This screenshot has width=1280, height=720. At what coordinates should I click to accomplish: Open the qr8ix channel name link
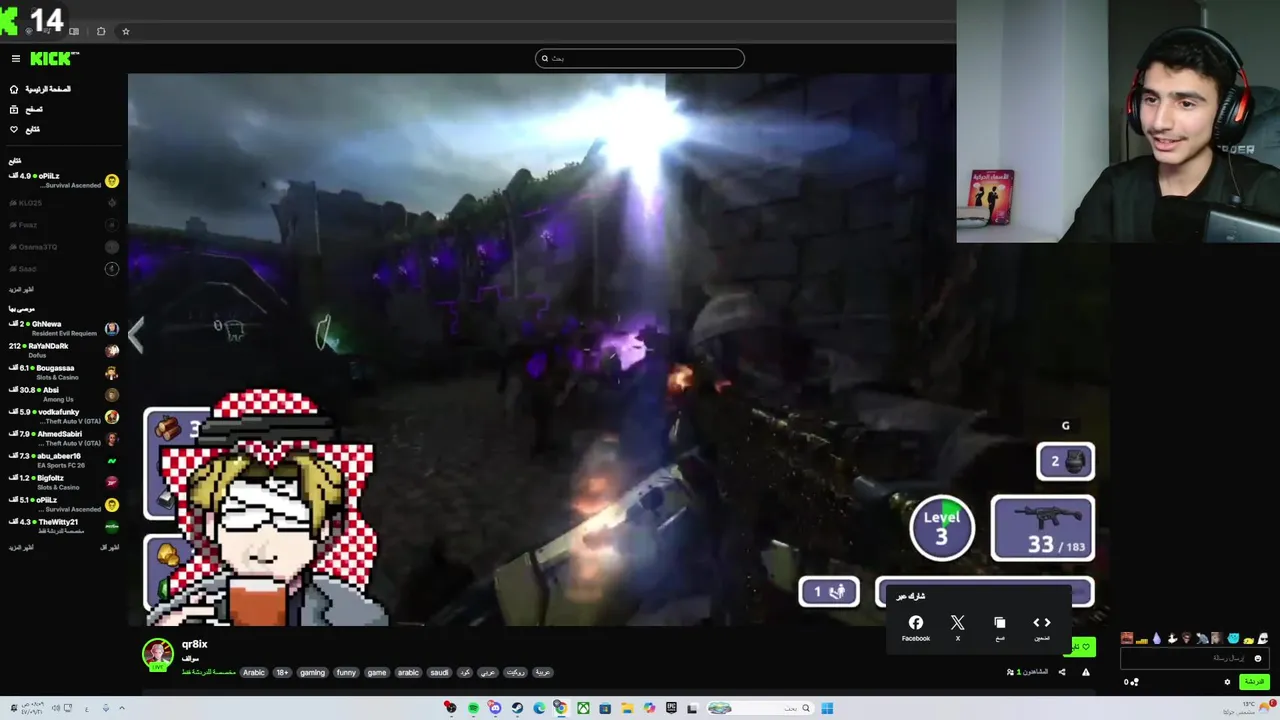click(194, 644)
